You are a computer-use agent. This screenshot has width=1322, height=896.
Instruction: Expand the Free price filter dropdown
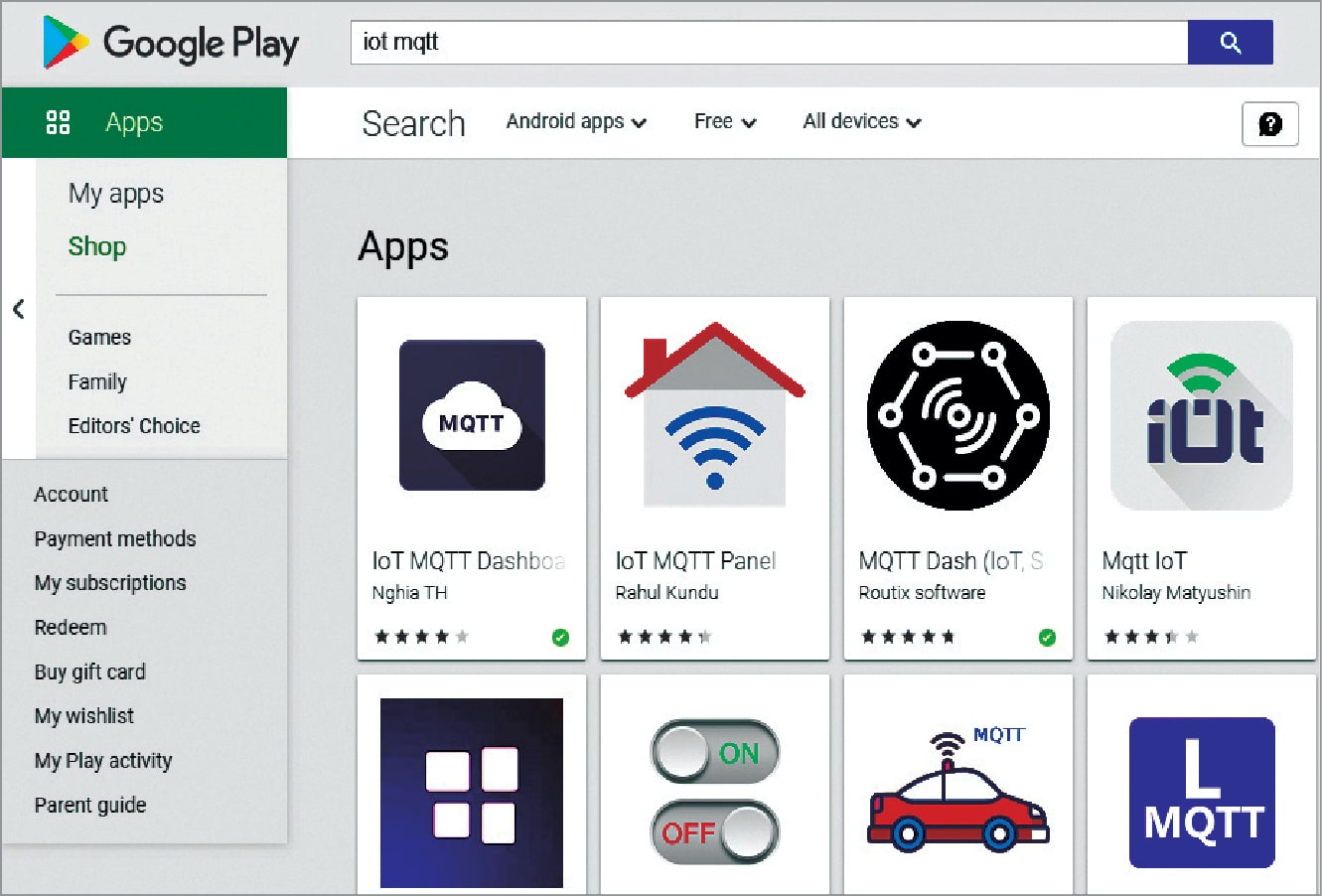coord(724,122)
